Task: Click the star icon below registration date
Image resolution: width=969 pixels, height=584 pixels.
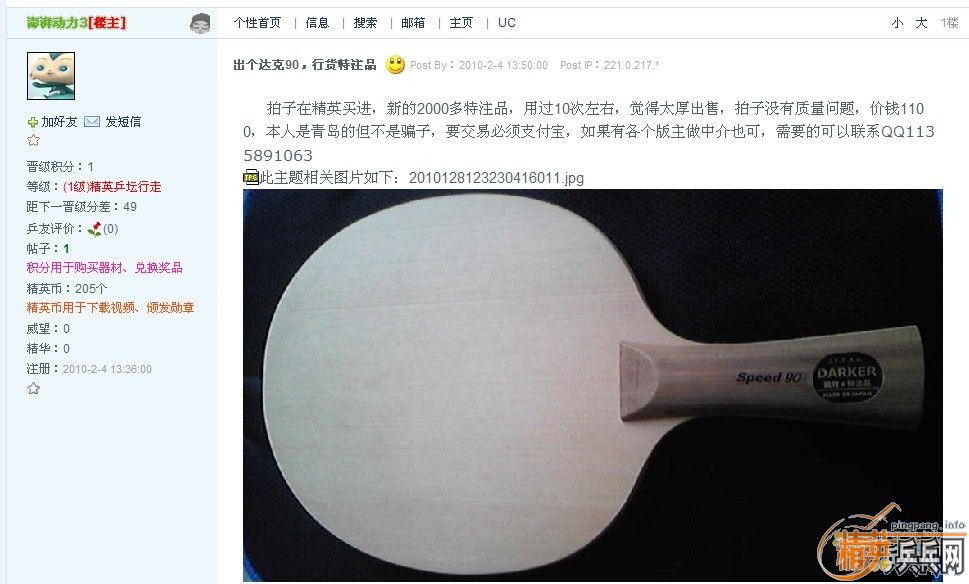Action: click(x=33, y=389)
